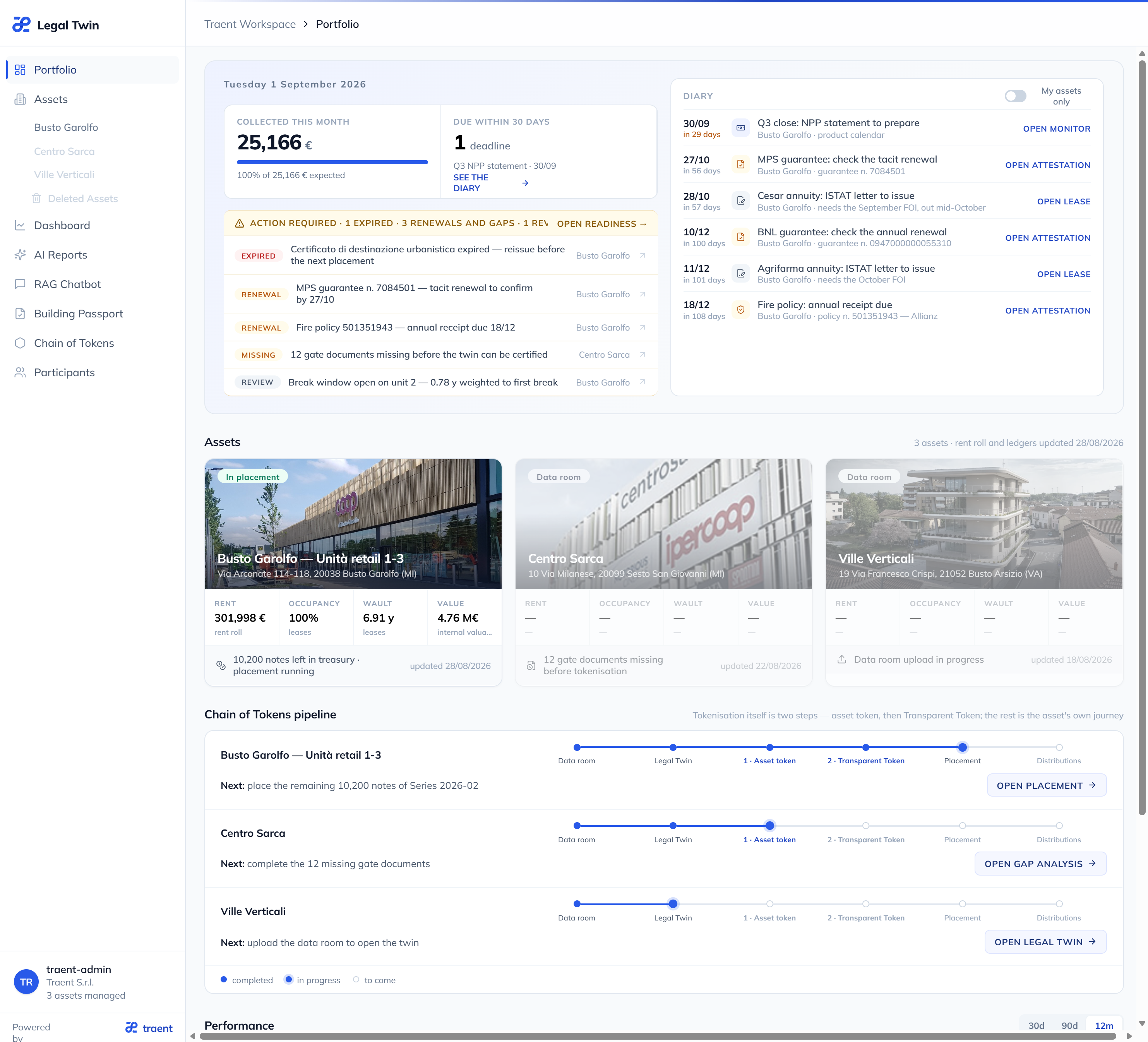Open the arrow icon on the EXPIRED Certificato row
Screen dimensions: 1148x1042
coord(643,255)
